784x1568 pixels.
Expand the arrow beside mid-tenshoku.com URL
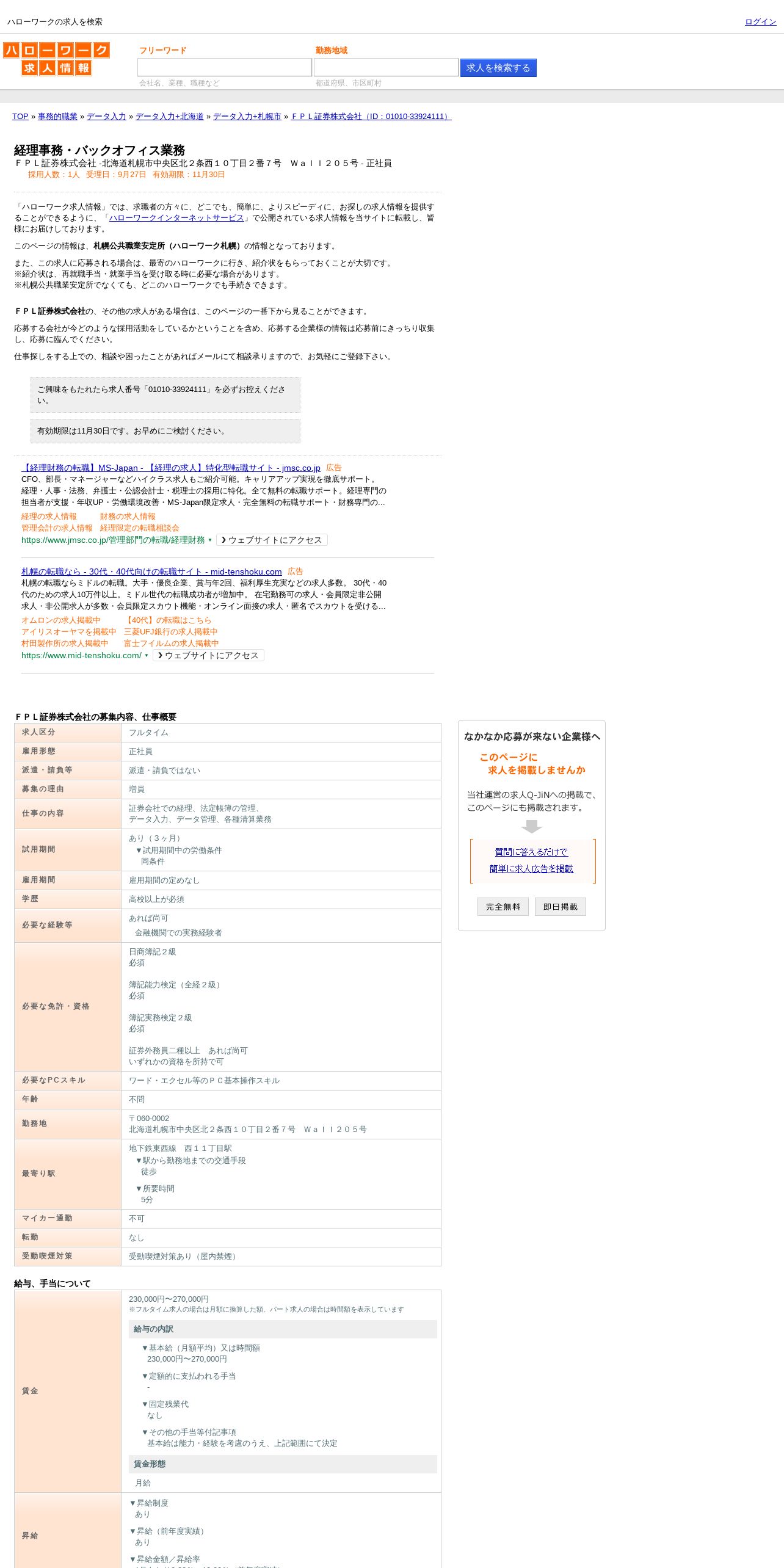tap(147, 656)
